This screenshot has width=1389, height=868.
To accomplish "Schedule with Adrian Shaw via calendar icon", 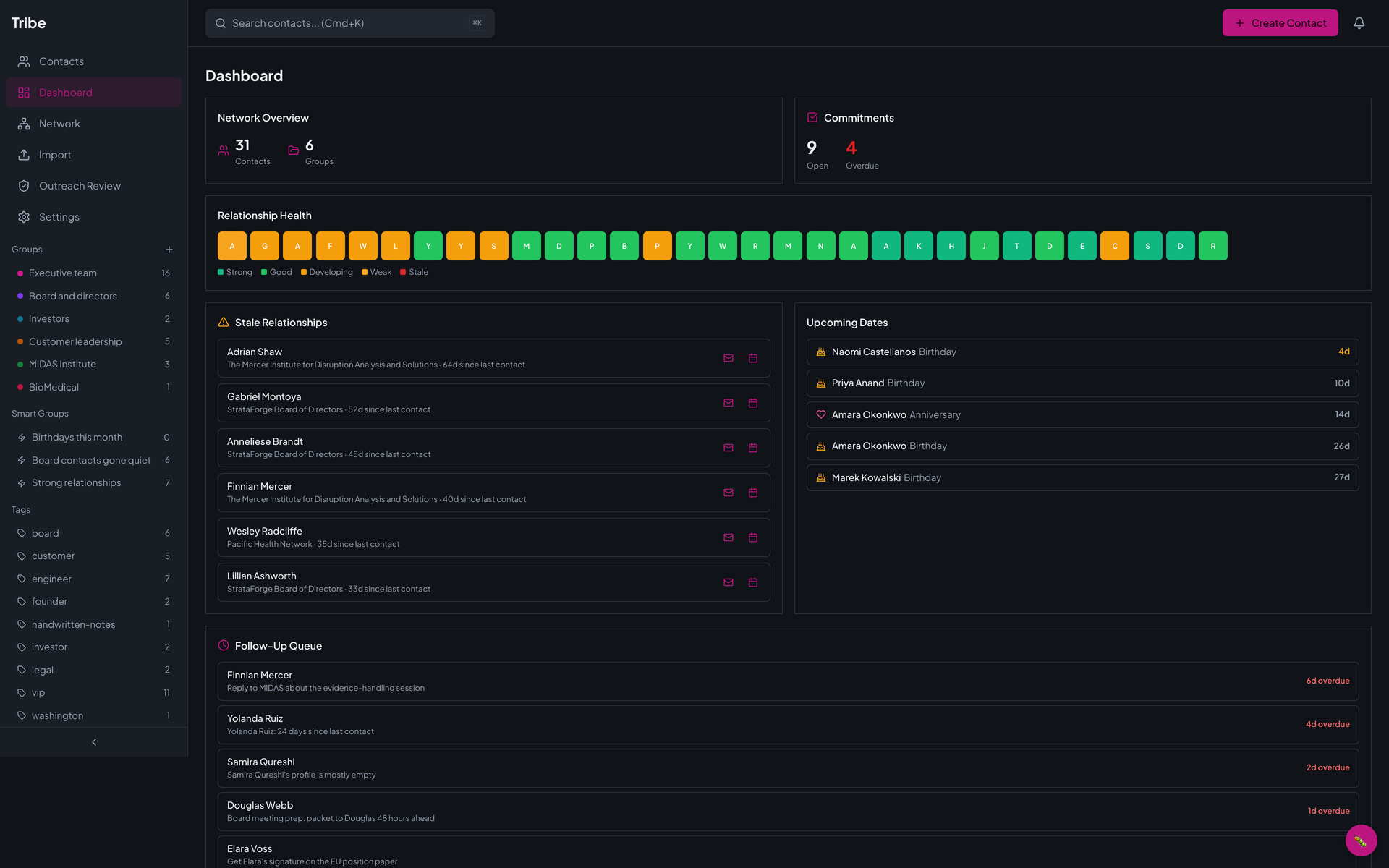I will 753,358.
